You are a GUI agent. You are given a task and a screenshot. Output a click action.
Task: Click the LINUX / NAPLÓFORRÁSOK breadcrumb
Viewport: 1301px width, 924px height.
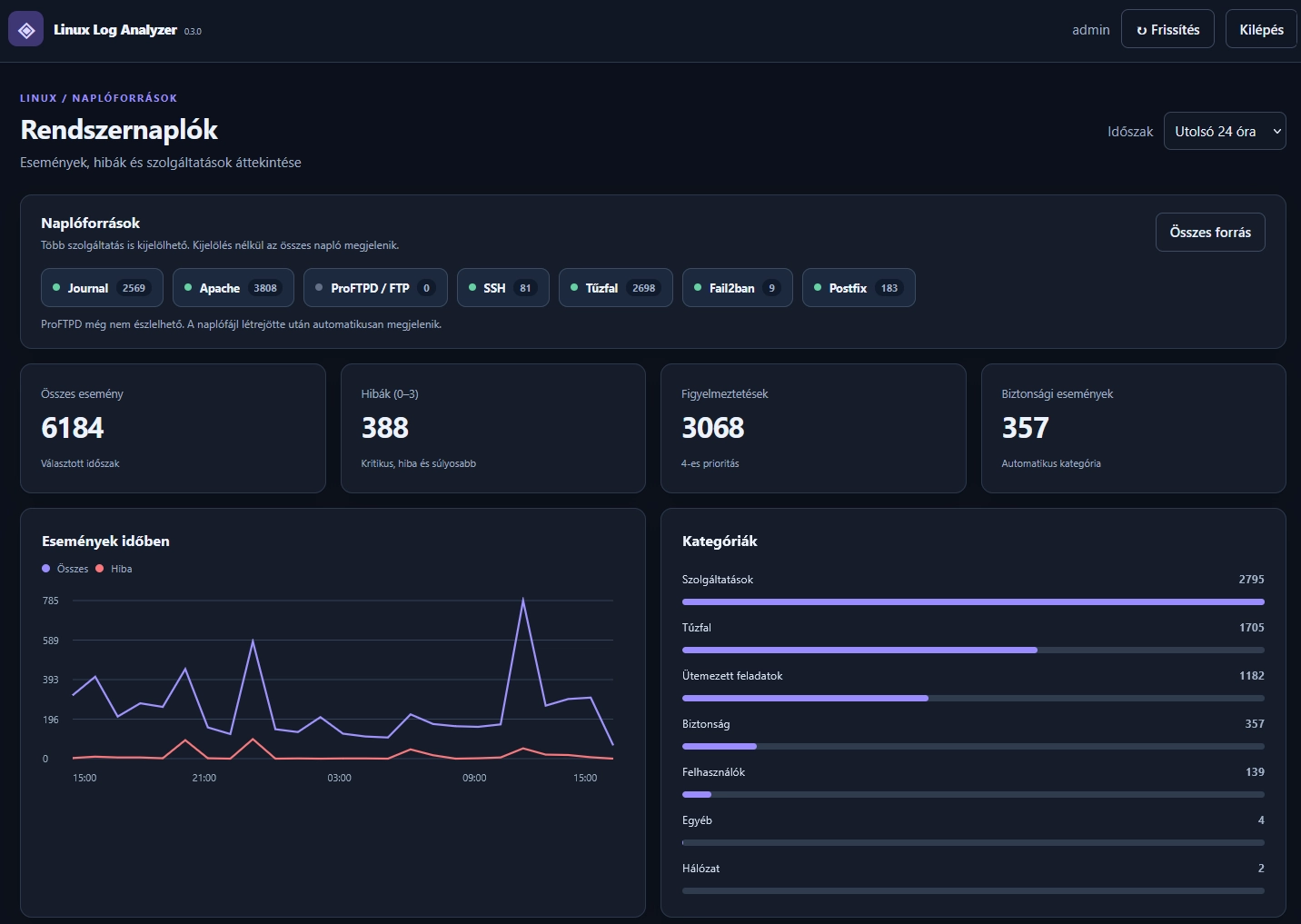(x=99, y=98)
